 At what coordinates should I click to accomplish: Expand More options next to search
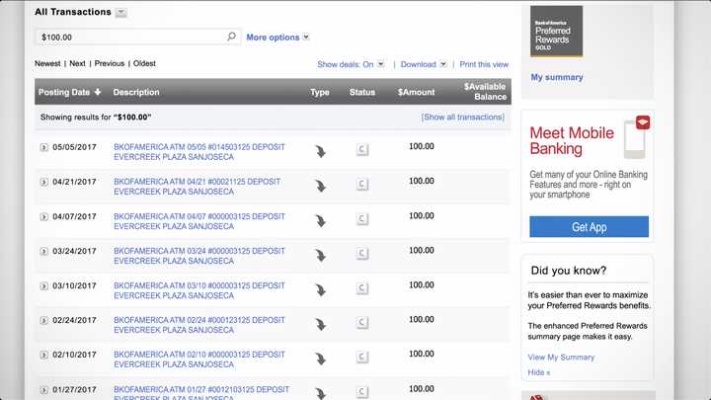tap(277, 37)
